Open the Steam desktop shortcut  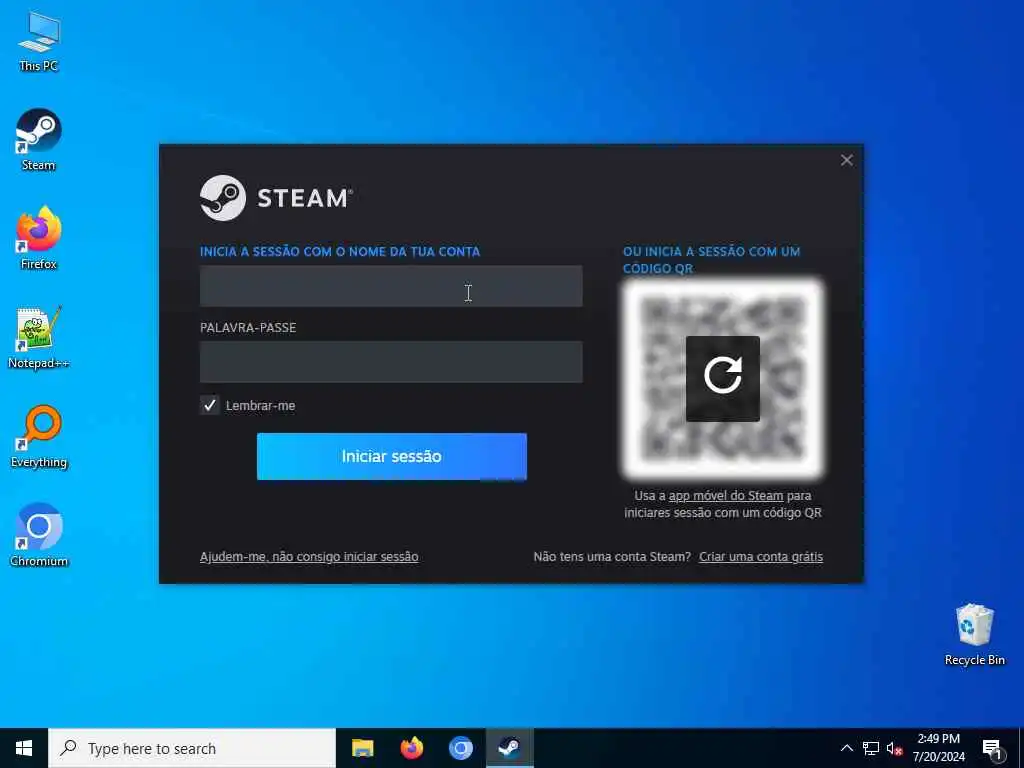click(x=39, y=140)
